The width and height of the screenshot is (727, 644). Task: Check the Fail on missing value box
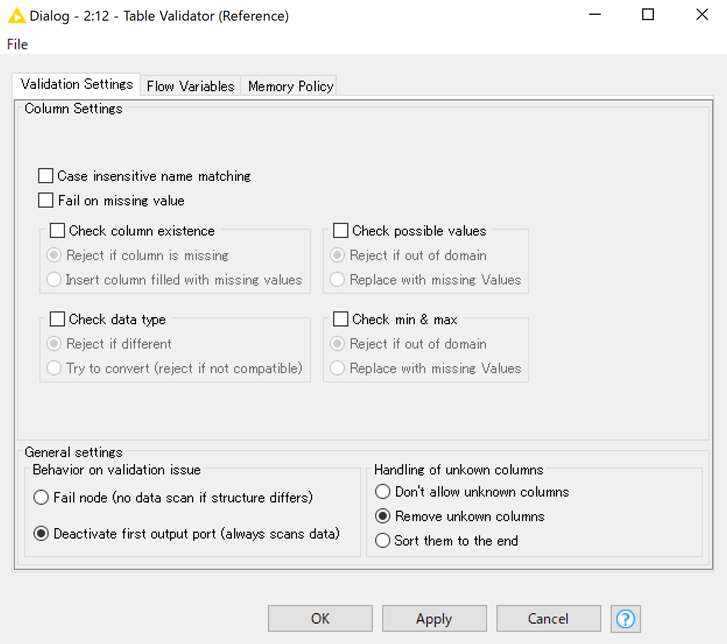coord(45,200)
